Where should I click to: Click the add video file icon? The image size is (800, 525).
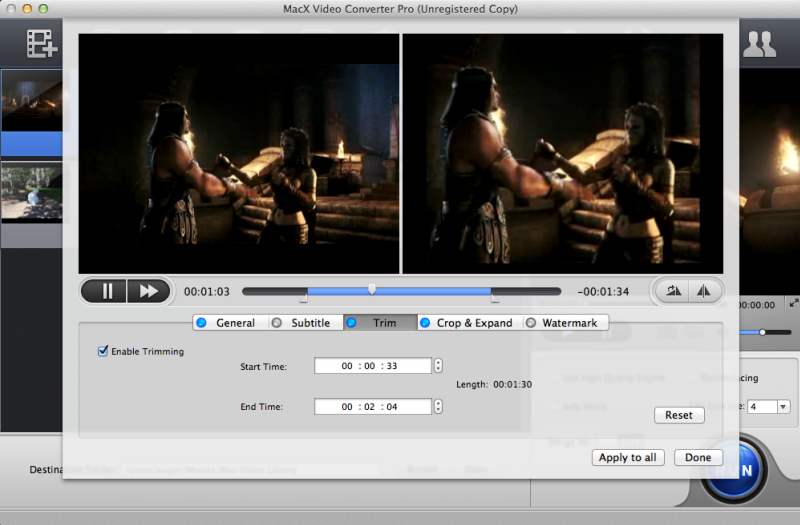42,44
